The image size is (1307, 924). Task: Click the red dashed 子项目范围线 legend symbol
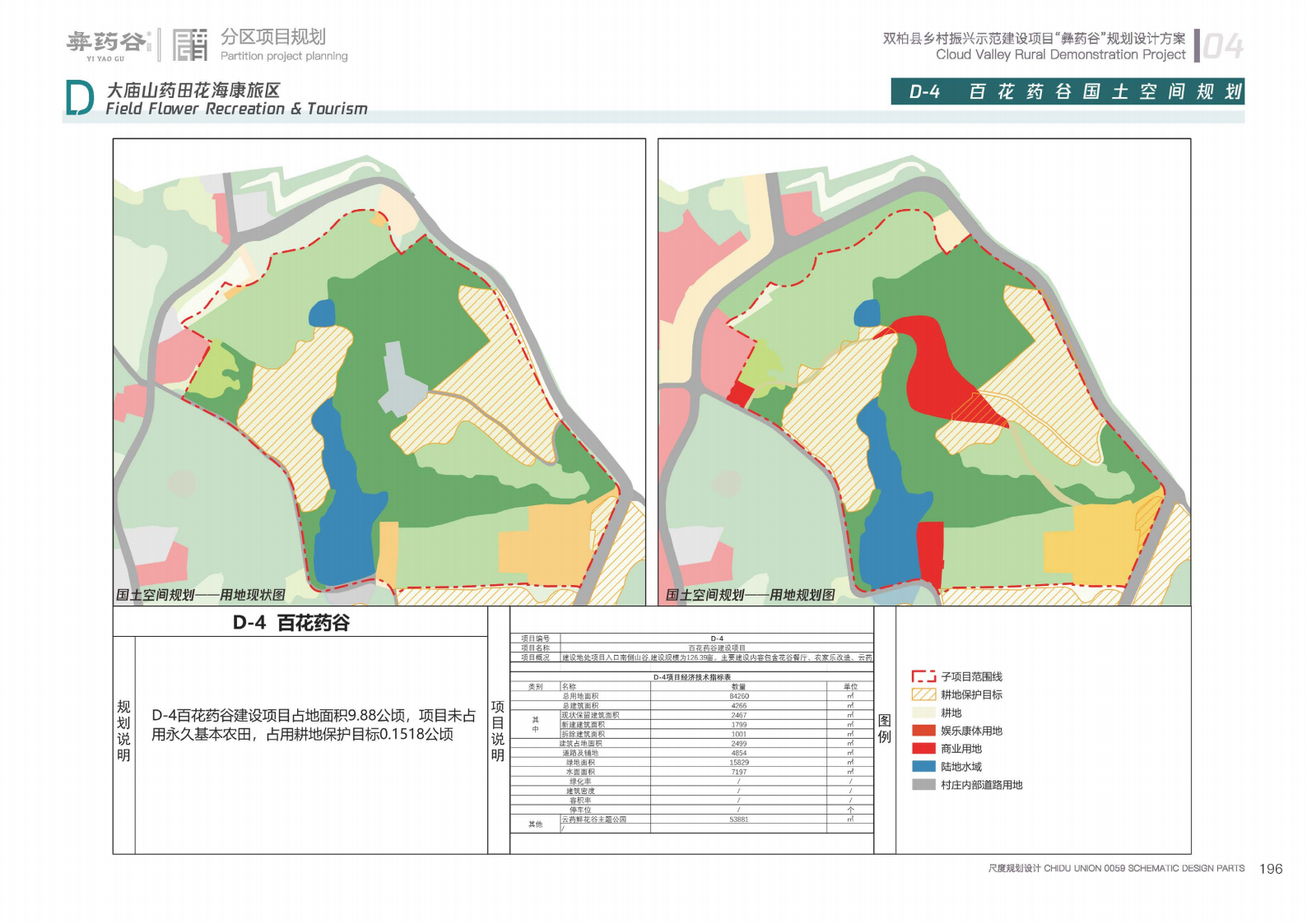[x=923, y=676]
